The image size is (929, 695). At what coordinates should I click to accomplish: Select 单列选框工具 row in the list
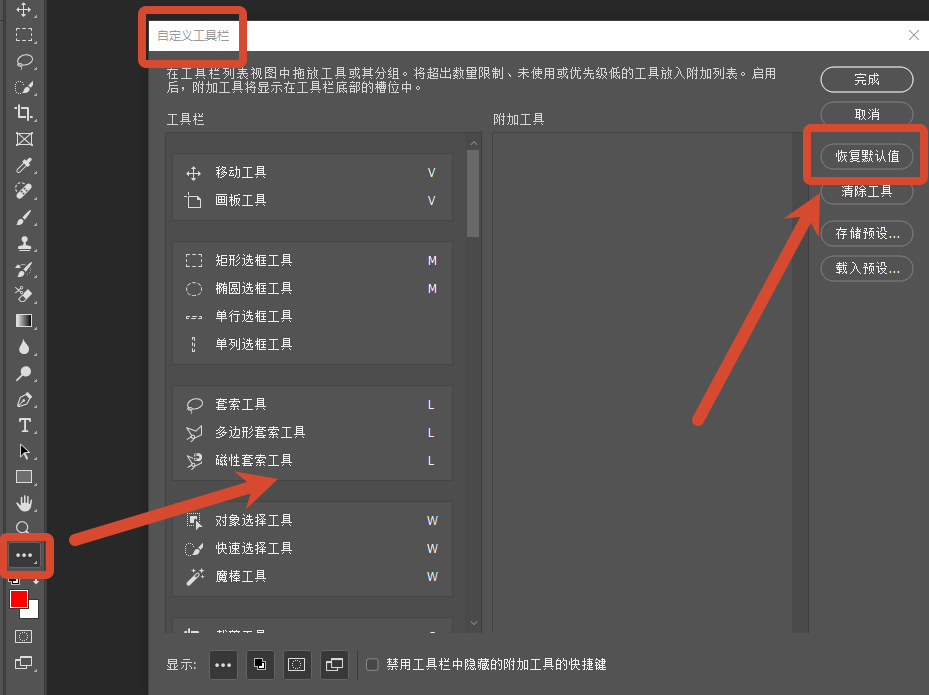coord(312,344)
